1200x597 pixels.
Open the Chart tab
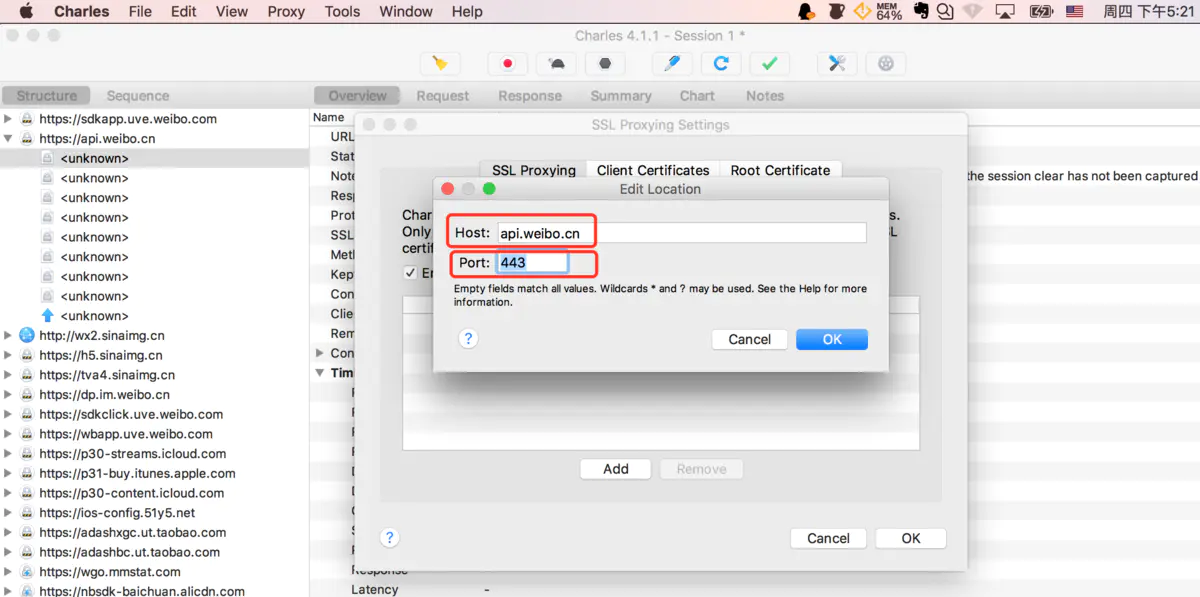pyautogui.click(x=697, y=96)
